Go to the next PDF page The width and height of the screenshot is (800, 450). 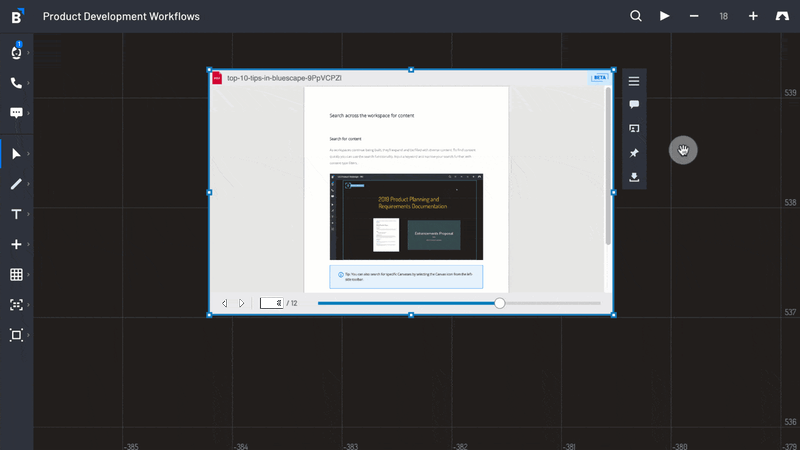[242, 303]
